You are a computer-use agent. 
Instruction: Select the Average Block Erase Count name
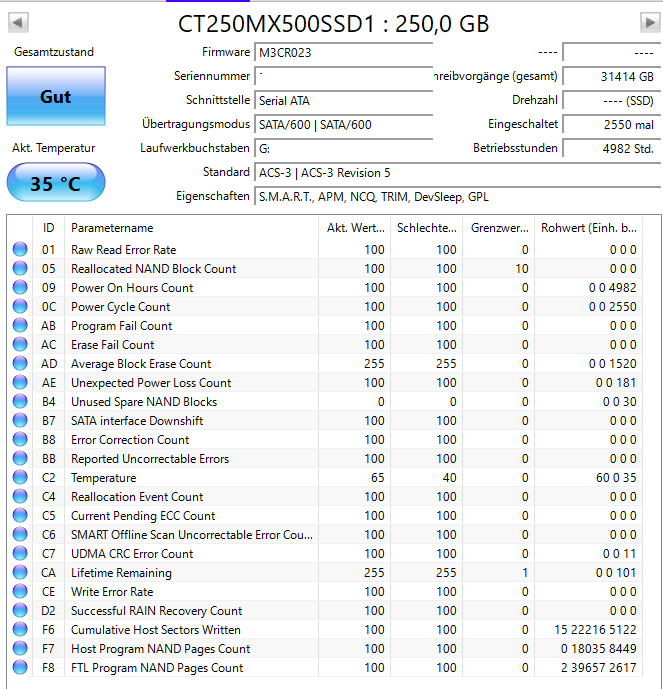coord(141,364)
